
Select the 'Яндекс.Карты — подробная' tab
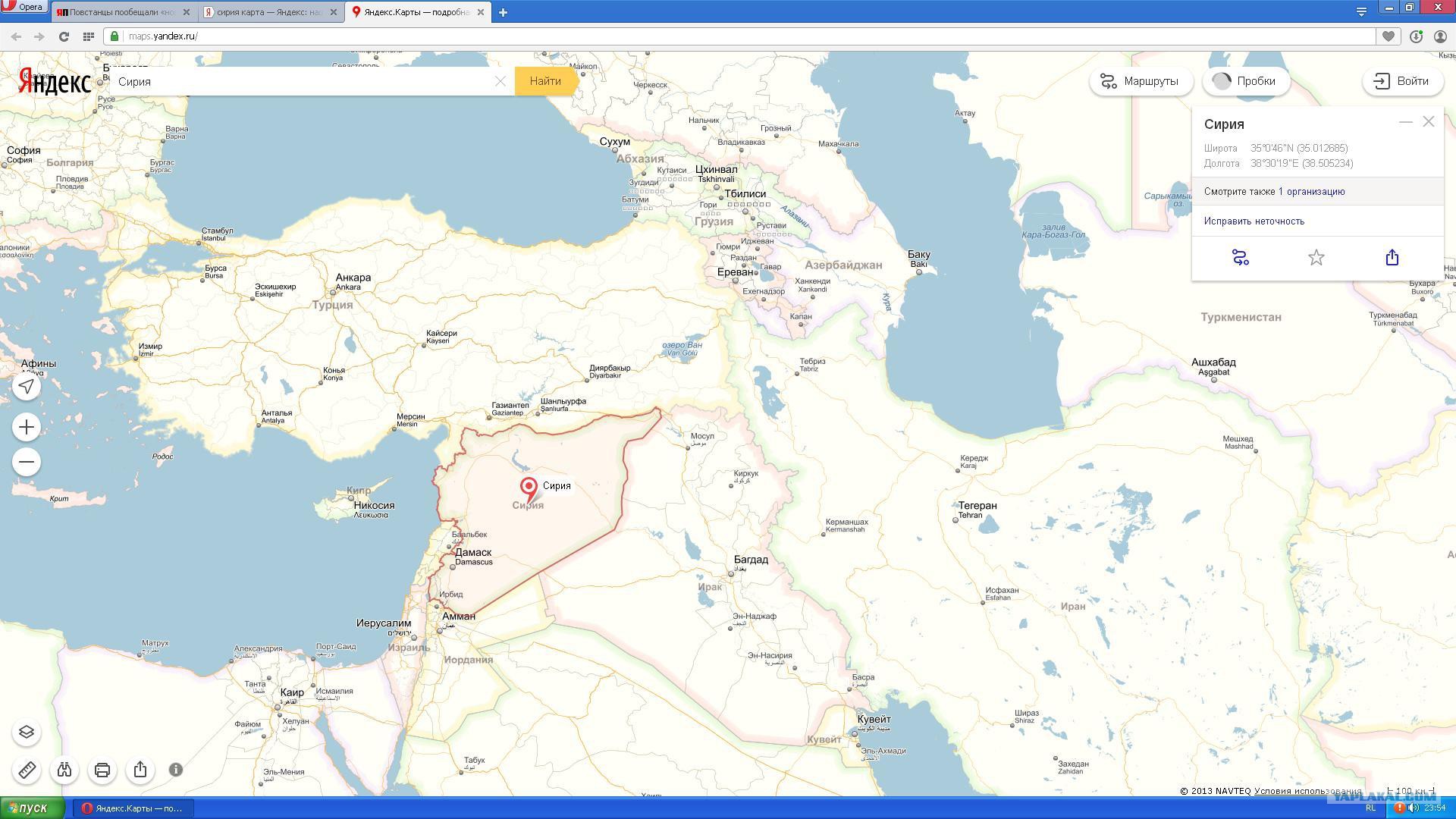416,12
